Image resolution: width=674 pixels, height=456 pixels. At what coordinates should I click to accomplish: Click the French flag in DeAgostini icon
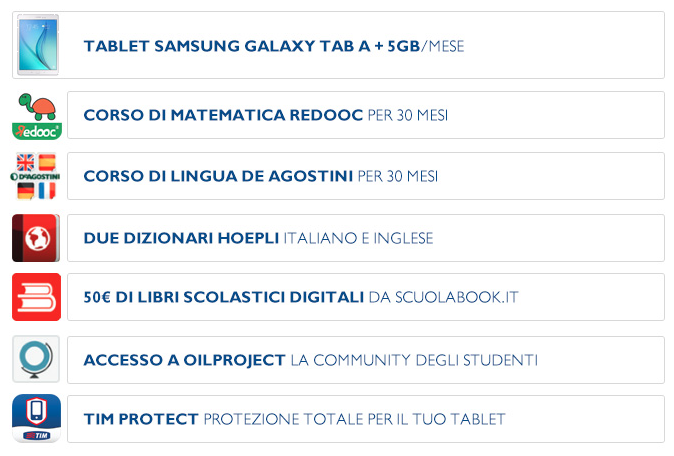[47, 190]
